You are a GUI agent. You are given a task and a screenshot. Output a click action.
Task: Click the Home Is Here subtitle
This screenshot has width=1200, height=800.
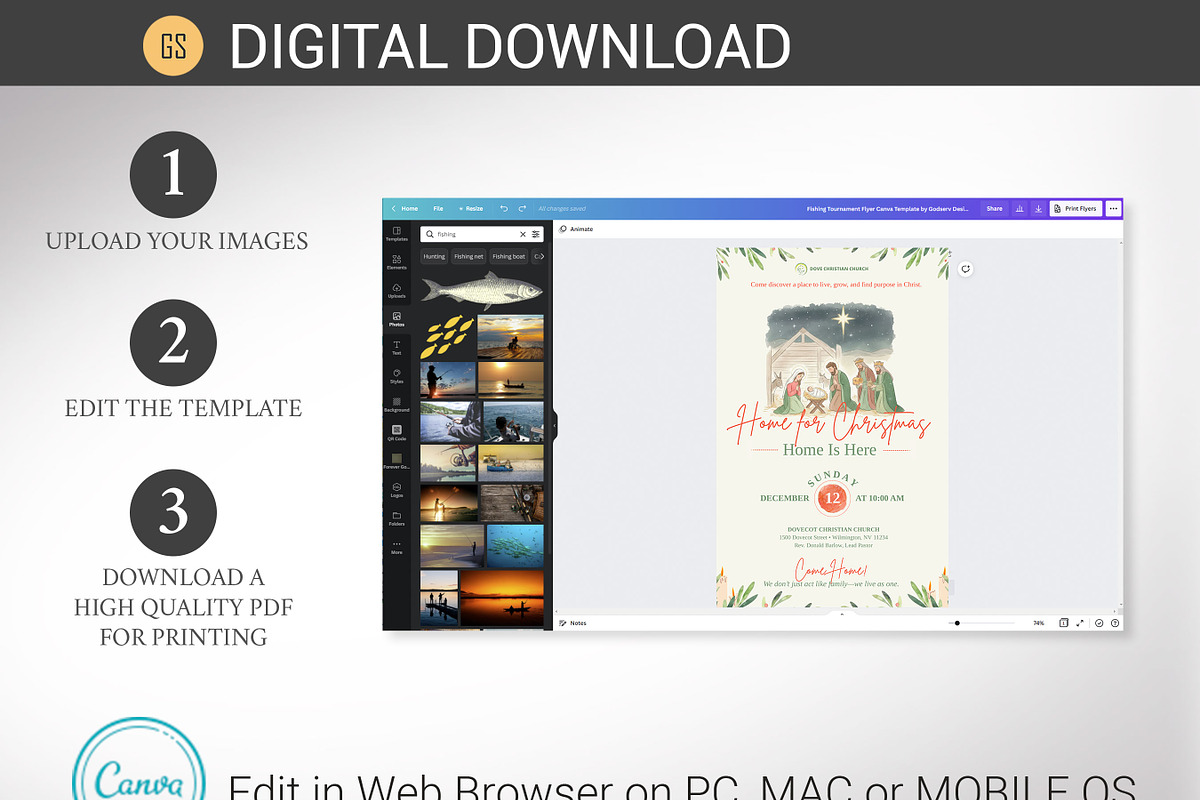tap(830, 450)
